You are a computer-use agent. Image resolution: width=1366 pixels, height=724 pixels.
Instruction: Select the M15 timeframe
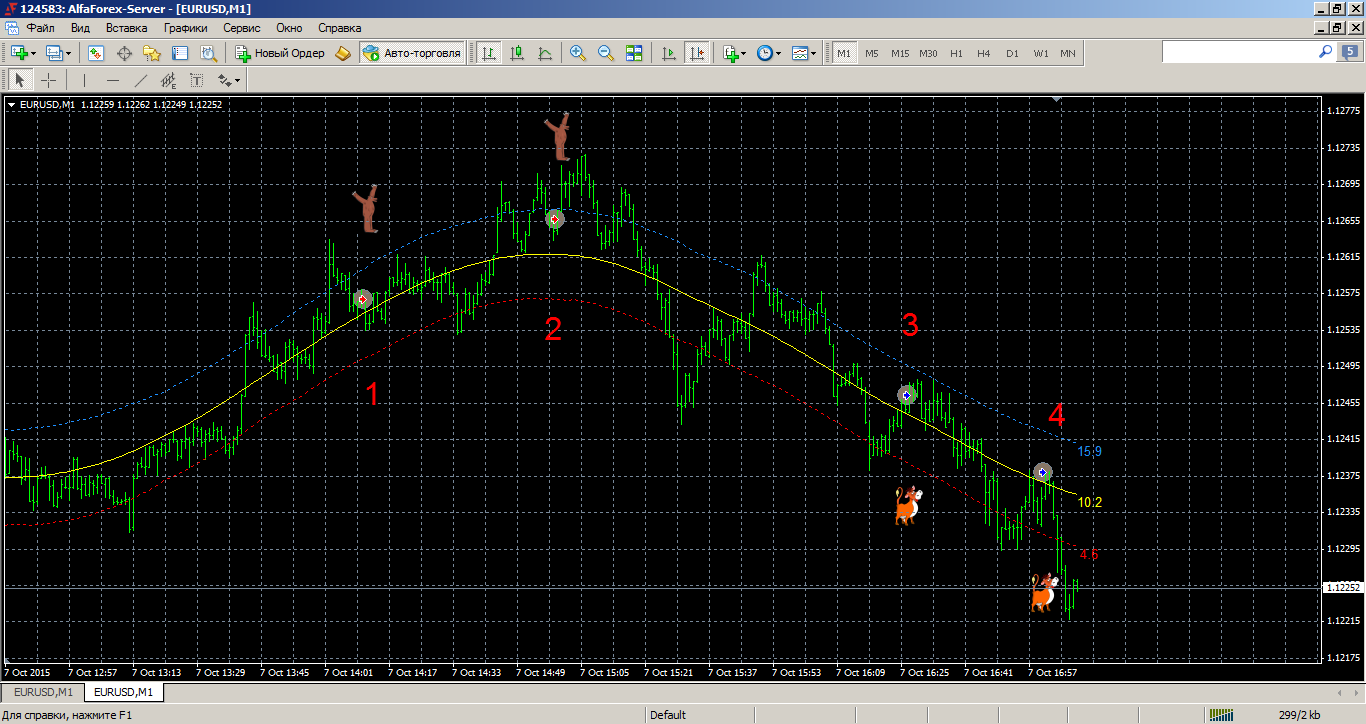pos(900,53)
